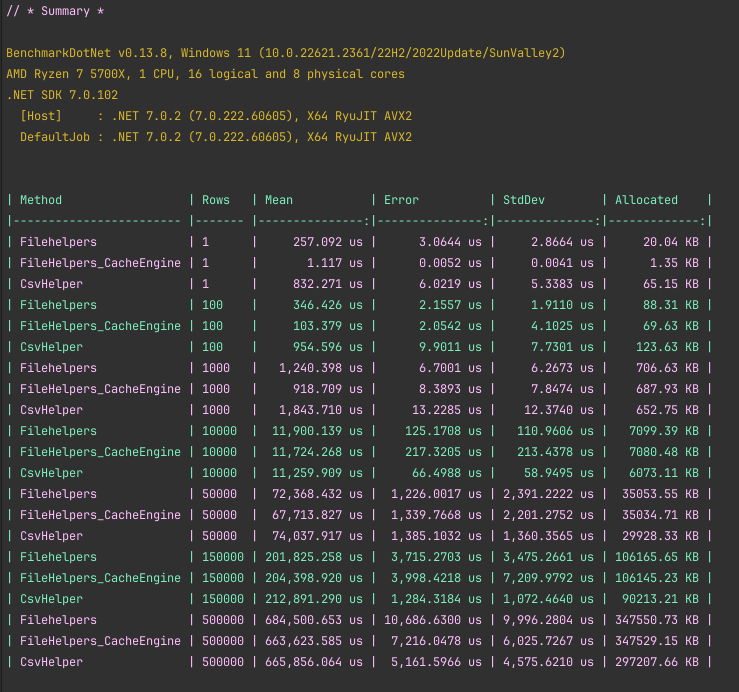Click StdDev value 4,575.6210 us
This screenshot has width=739, height=692.
point(549,662)
